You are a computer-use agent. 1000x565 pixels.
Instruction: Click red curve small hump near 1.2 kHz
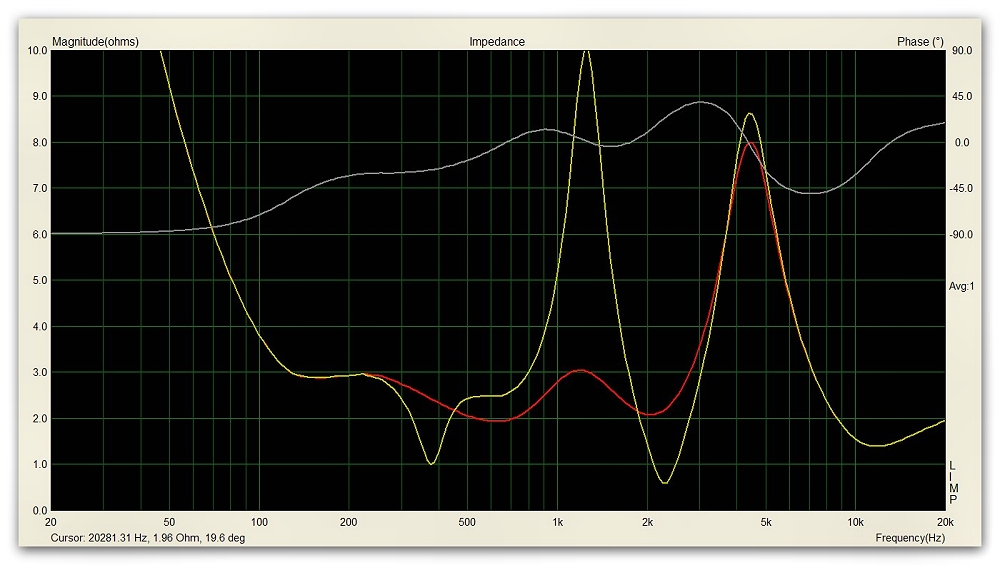(x=581, y=370)
